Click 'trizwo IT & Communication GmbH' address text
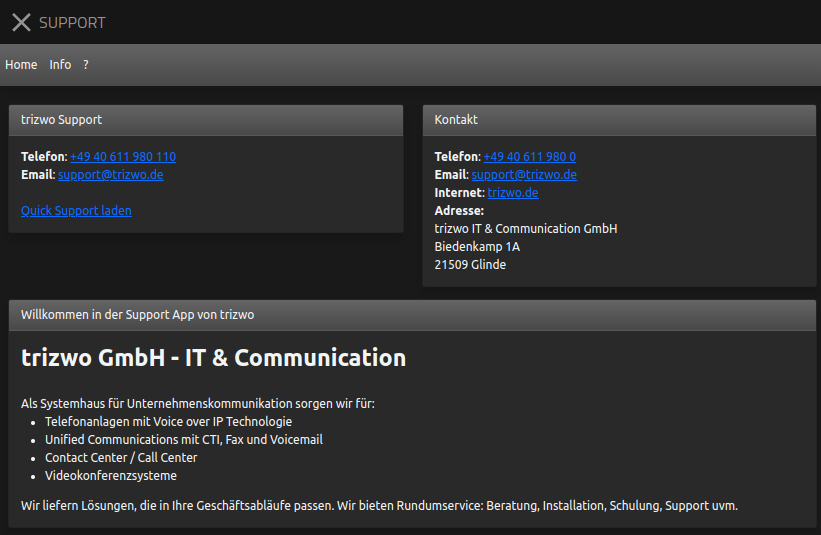 tap(526, 229)
